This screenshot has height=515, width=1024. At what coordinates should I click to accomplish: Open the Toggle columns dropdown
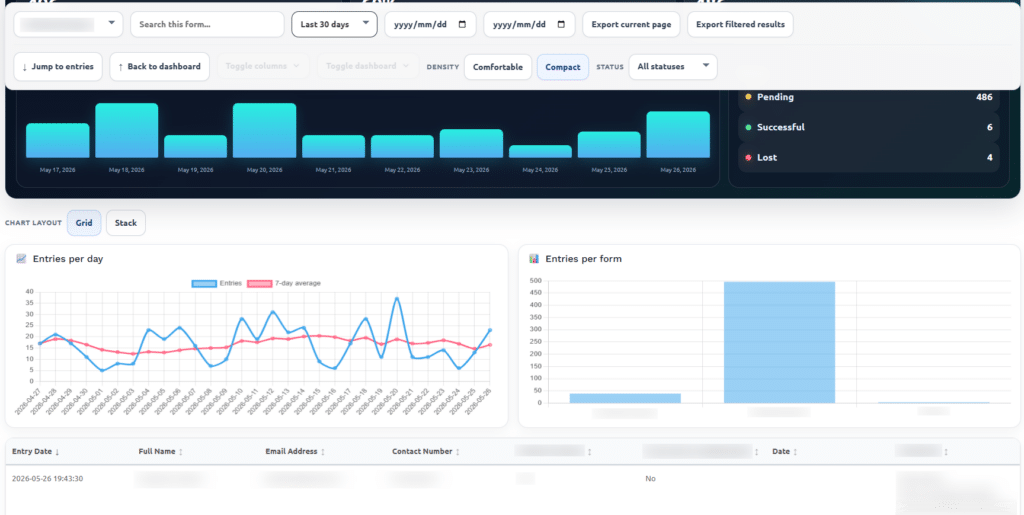263,66
